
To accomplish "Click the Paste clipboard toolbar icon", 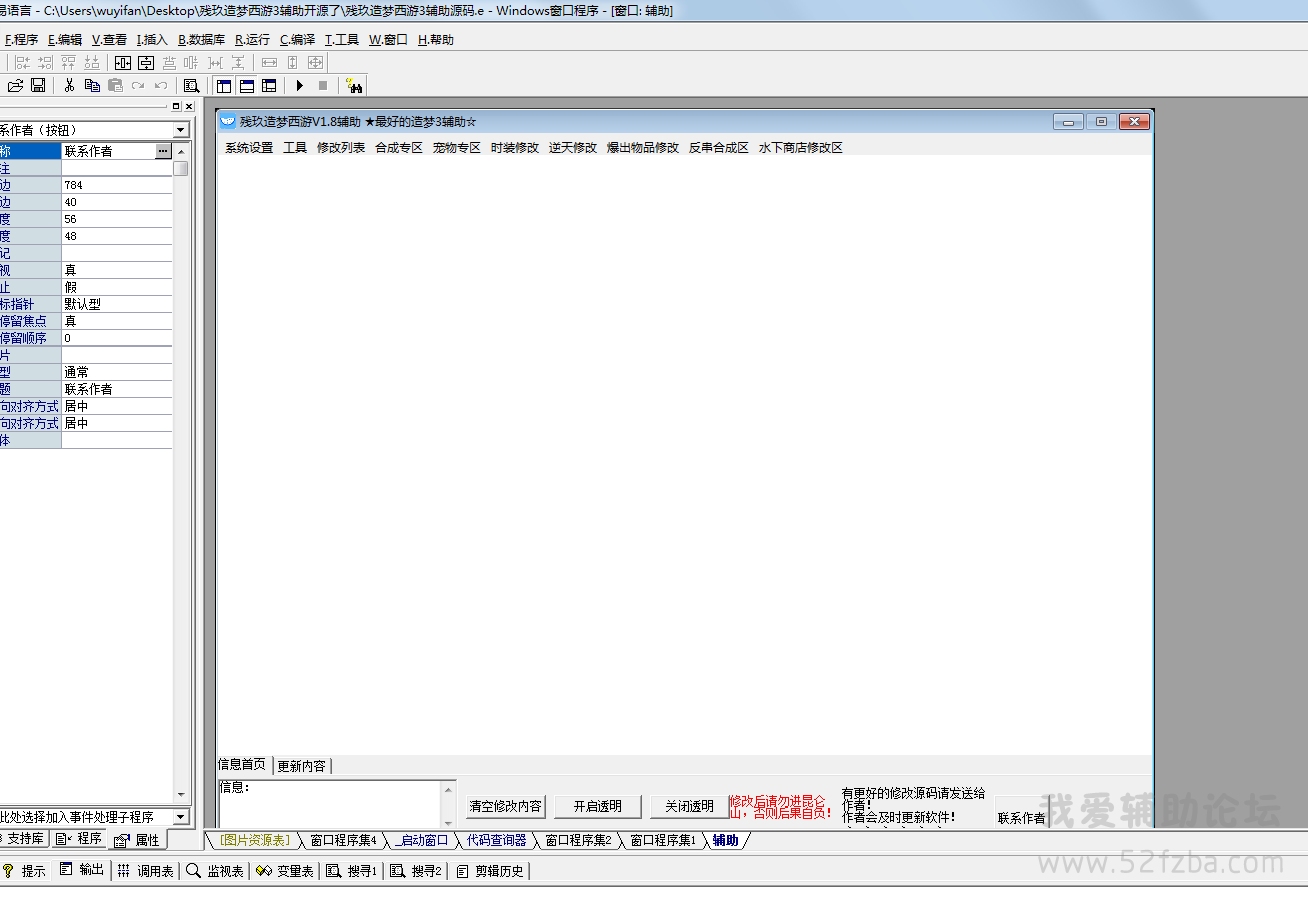I will click(x=115, y=86).
